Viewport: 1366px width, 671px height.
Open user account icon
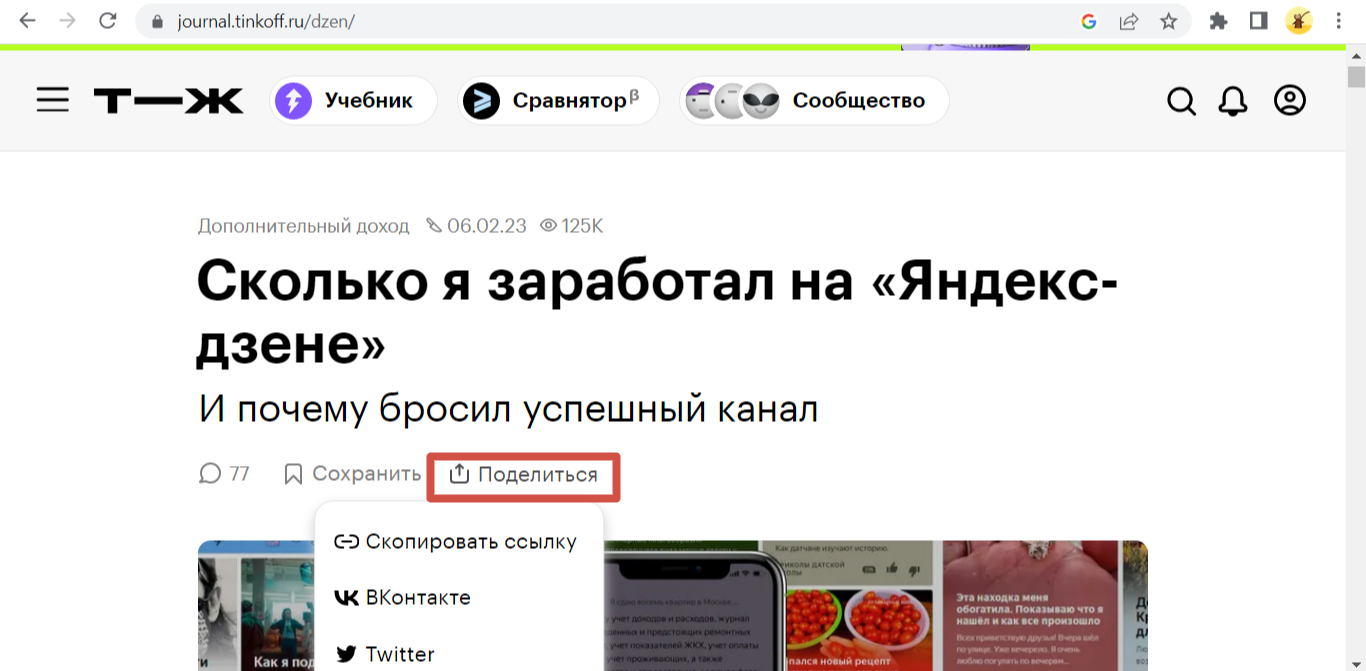coord(1290,100)
